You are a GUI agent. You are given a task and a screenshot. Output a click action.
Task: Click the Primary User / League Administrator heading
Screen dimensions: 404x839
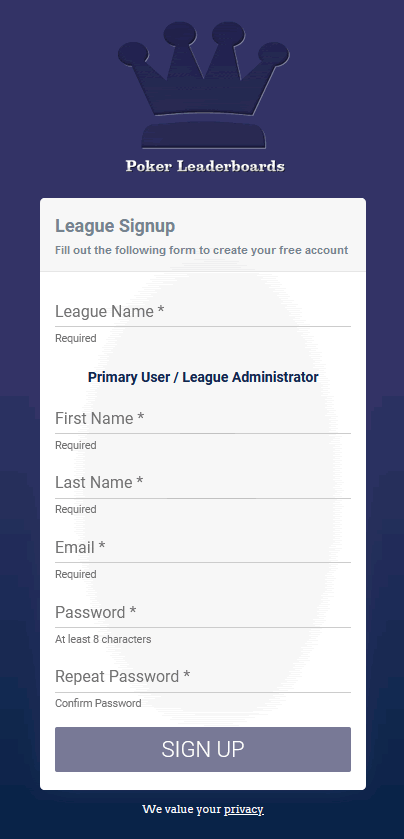click(x=203, y=377)
